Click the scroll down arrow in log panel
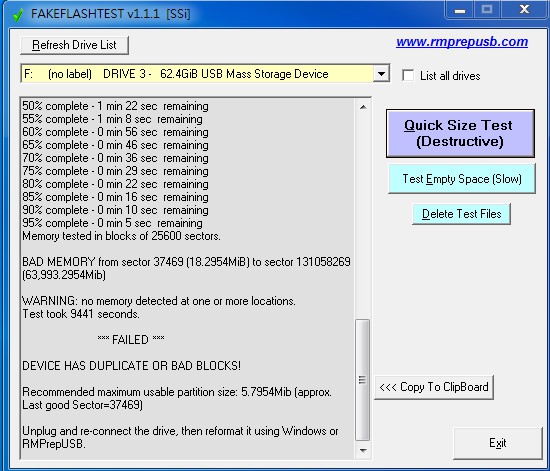This screenshot has width=550, height=471. (363, 450)
